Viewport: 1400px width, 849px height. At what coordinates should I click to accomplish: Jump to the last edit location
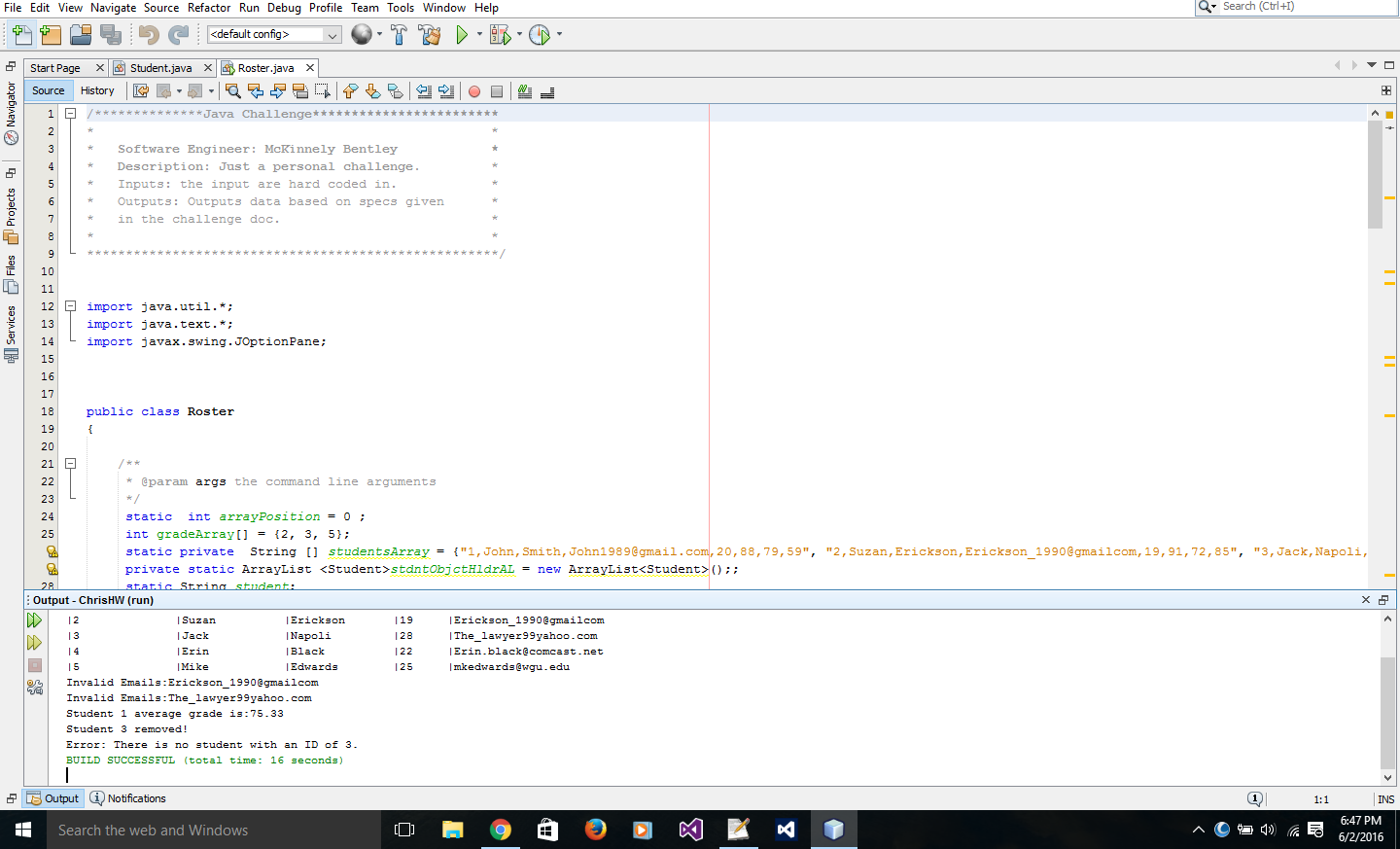click(x=141, y=91)
